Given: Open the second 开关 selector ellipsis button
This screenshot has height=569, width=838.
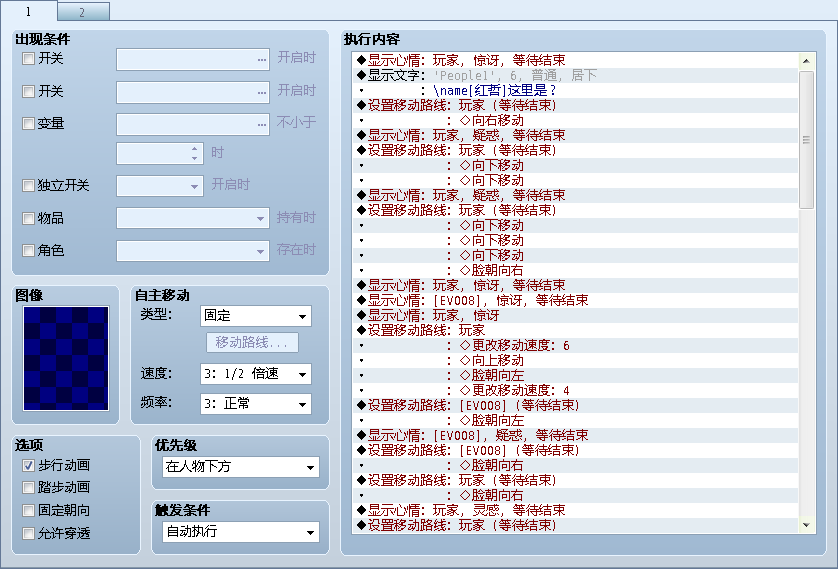Looking at the screenshot, I should pyautogui.click(x=261, y=92).
